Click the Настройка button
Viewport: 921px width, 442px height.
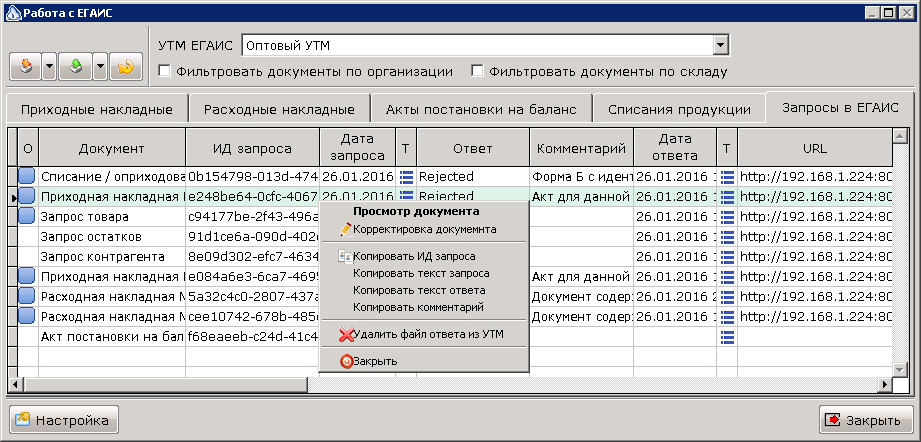pos(64,420)
